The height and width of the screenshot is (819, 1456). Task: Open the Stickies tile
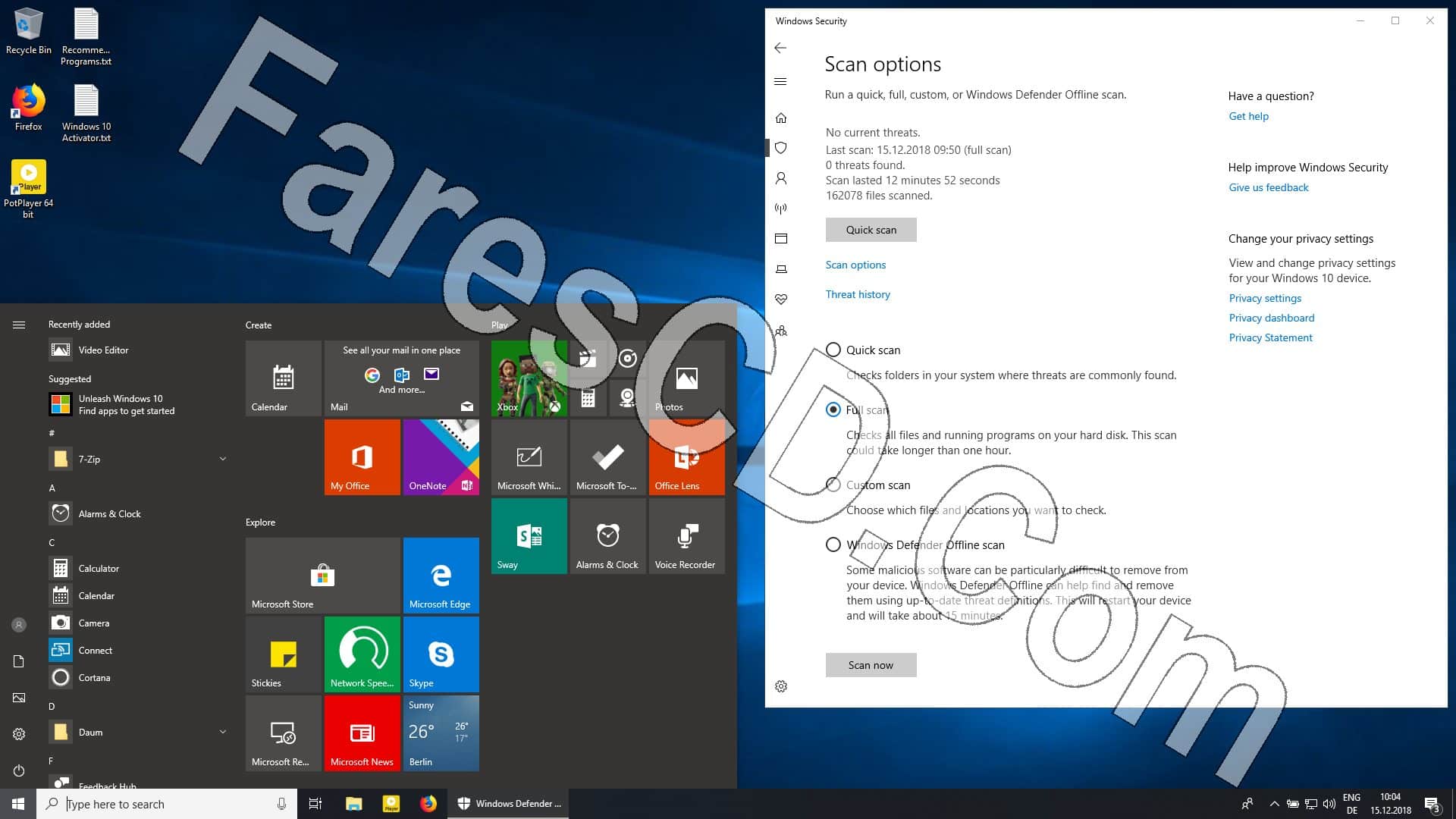point(284,654)
